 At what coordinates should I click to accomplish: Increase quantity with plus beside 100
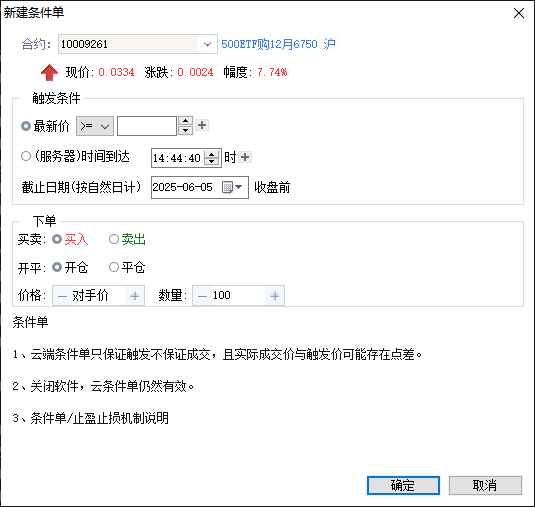coord(275,296)
